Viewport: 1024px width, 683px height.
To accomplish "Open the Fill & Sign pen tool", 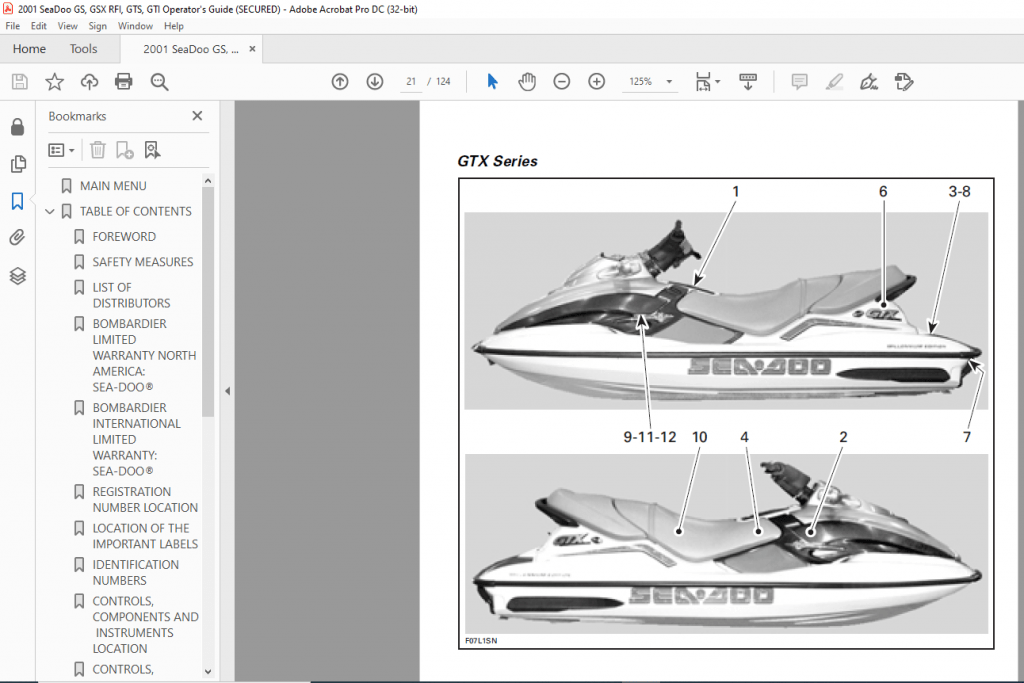I will [869, 82].
